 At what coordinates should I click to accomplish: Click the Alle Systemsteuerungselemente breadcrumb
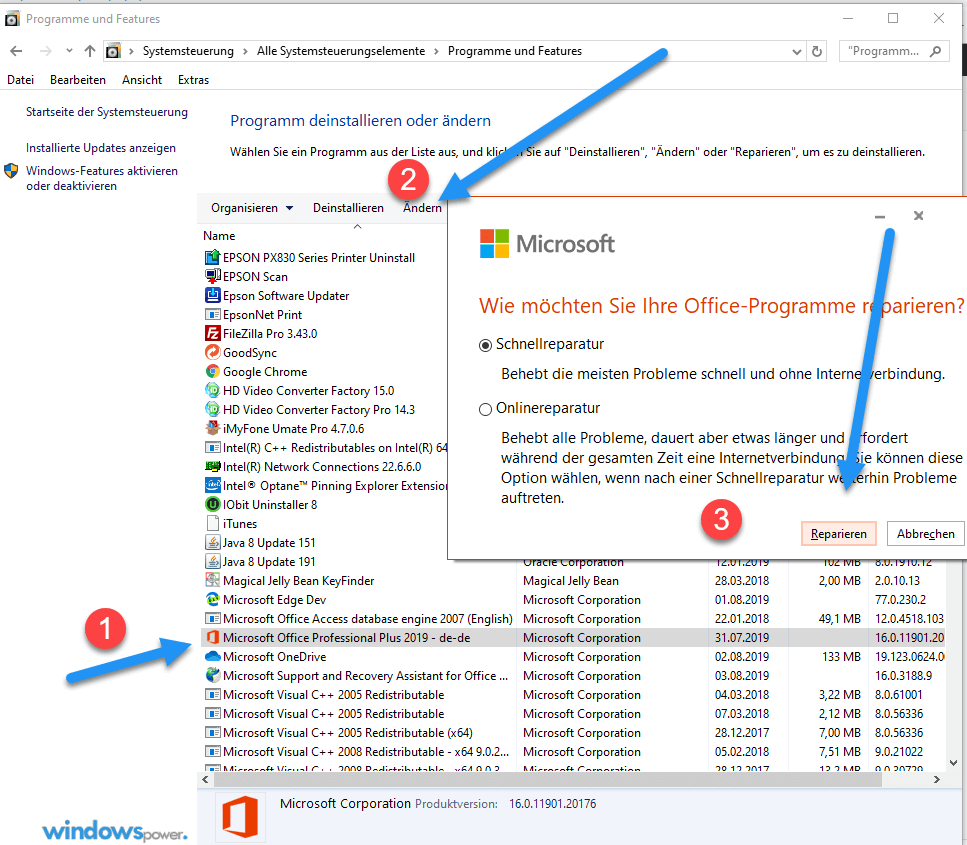click(341, 51)
